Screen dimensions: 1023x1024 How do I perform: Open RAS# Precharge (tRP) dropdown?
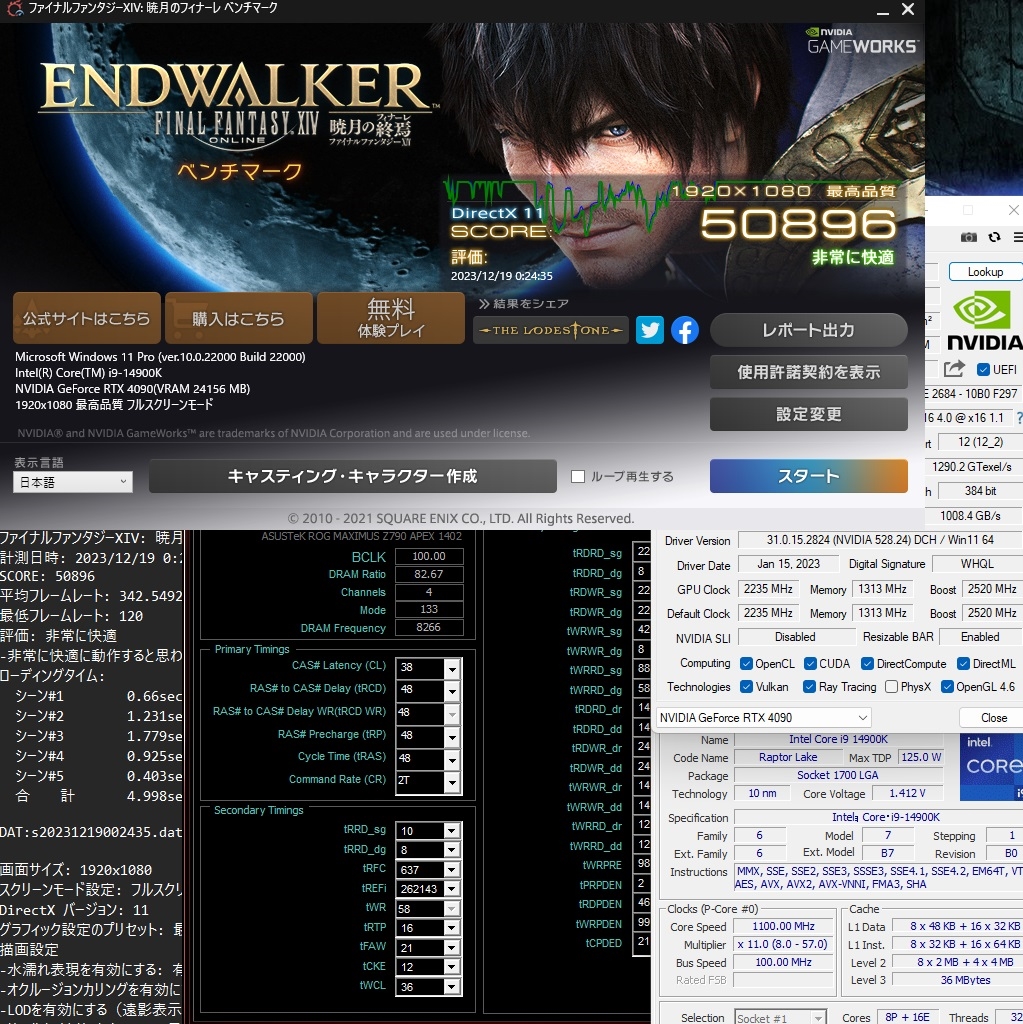tap(451, 737)
